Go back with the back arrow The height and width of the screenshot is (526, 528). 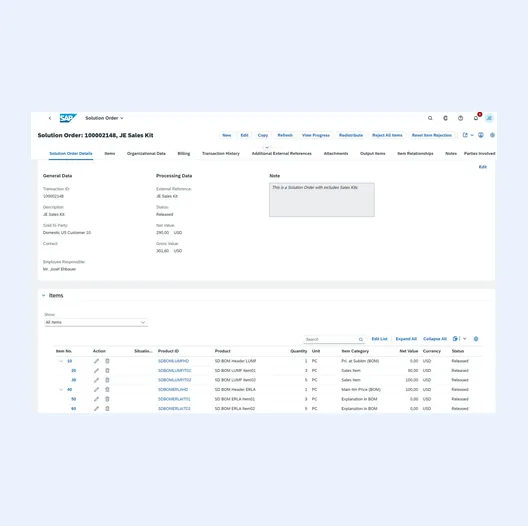coord(50,118)
